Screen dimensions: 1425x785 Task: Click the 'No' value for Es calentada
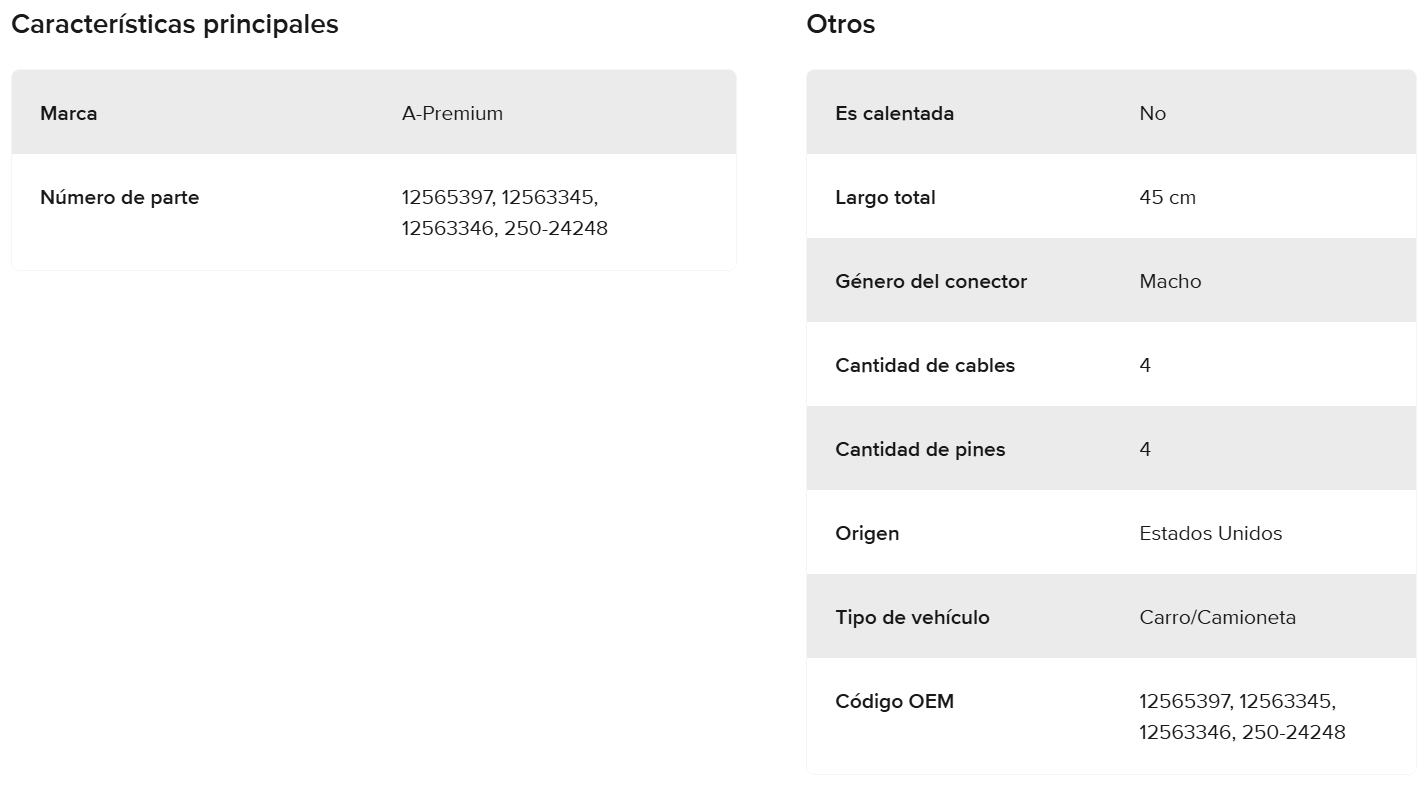pyautogui.click(x=1152, y=113)
